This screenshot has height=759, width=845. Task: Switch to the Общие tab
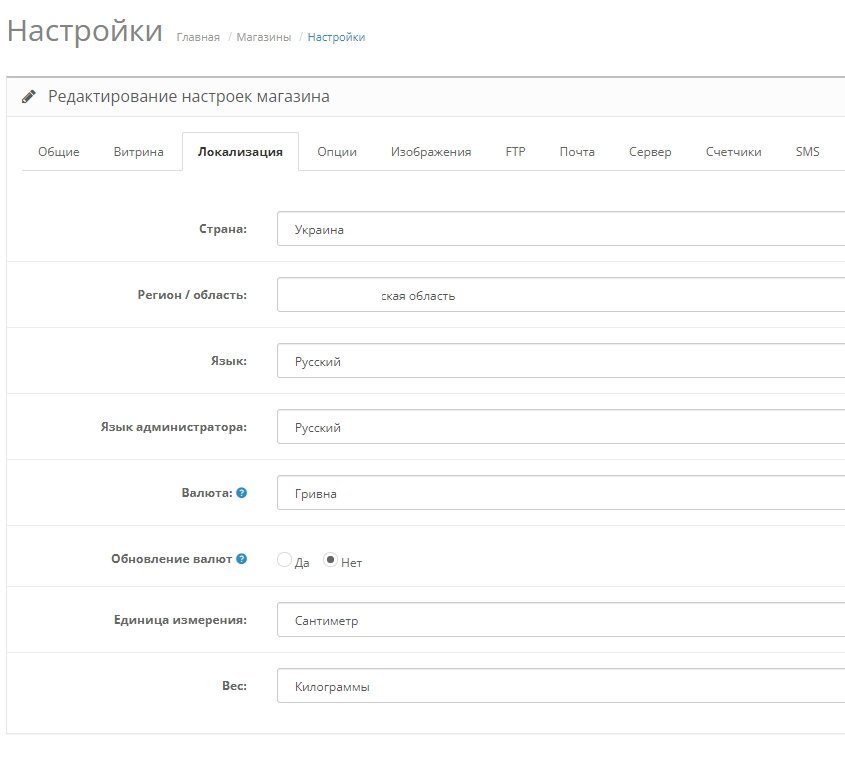(x=59, y=152)
